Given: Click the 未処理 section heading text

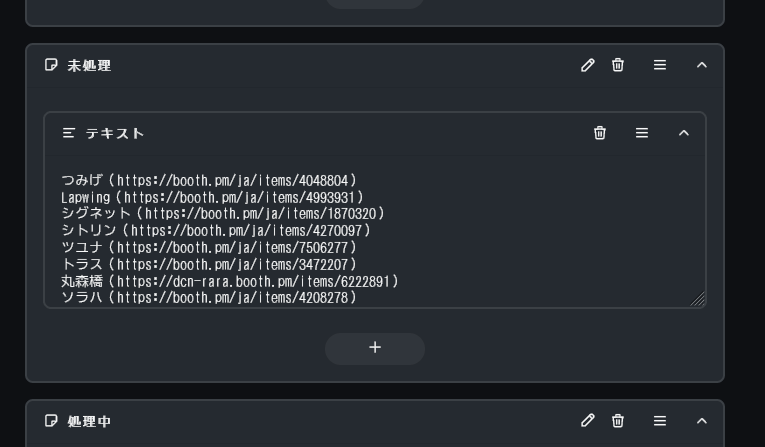Looking at the screenshot, I should (x=89, y=65).
